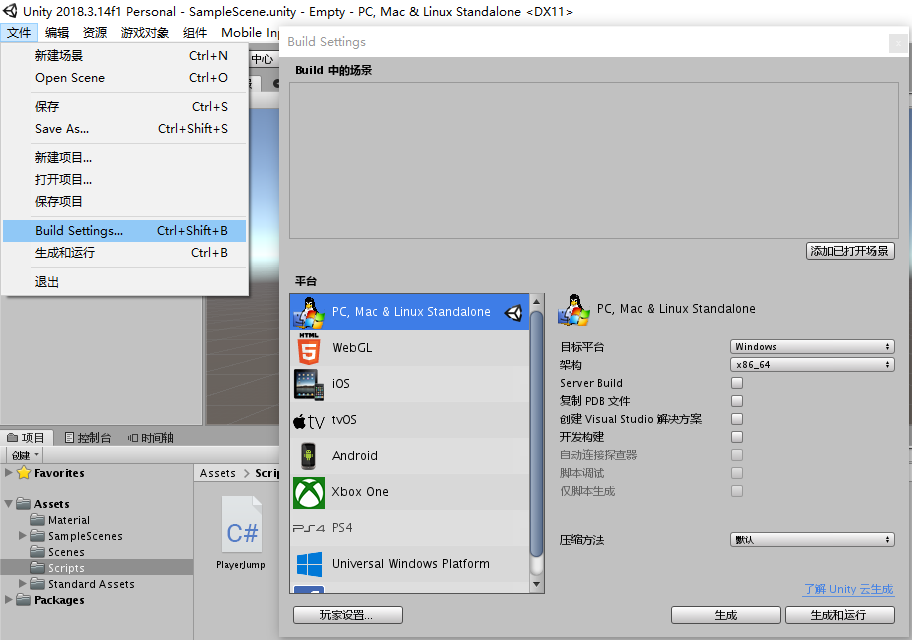912x640 pixels.
Task: Choose Save As... menu entry
Action: coord(124,129)
